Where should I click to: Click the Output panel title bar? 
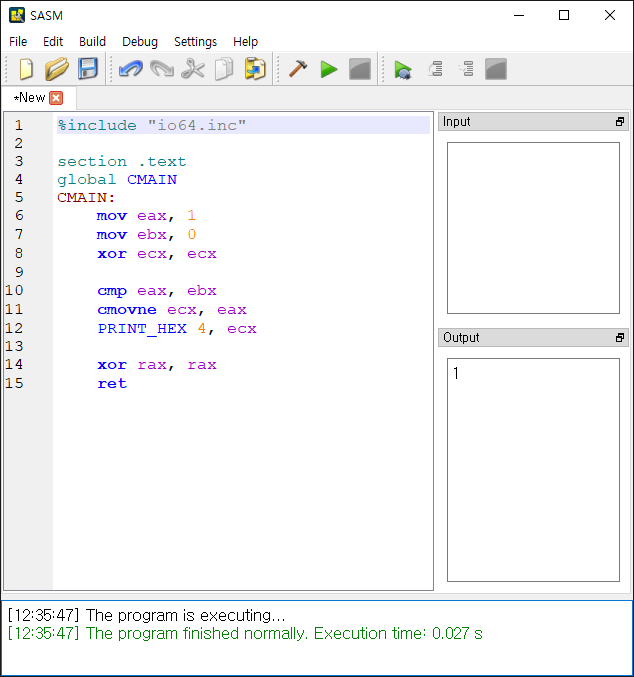click(533, 338)
